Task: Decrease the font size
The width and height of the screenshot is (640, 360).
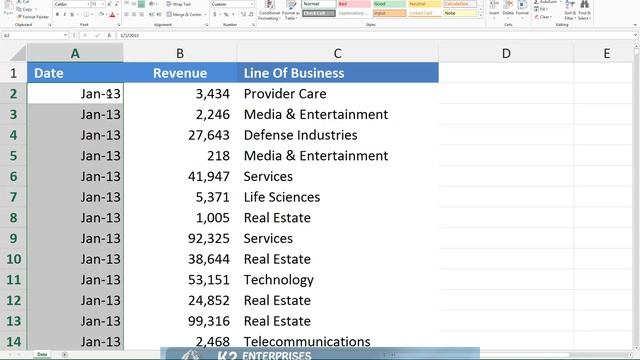Action: [x=117, y=4]
